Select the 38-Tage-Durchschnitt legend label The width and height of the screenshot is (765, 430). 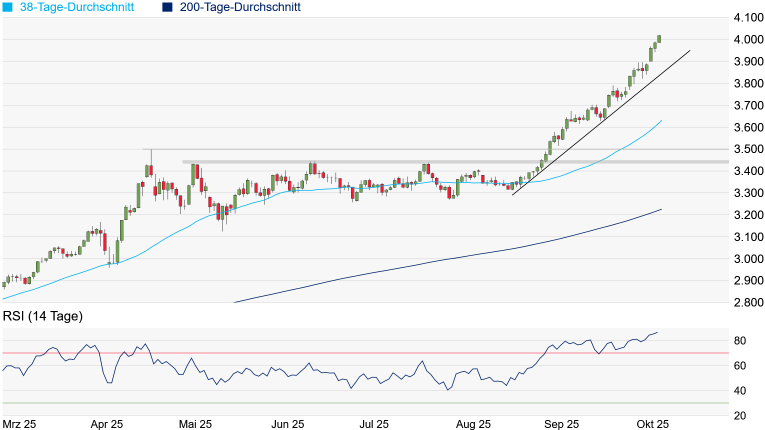(x=81, y=7)
